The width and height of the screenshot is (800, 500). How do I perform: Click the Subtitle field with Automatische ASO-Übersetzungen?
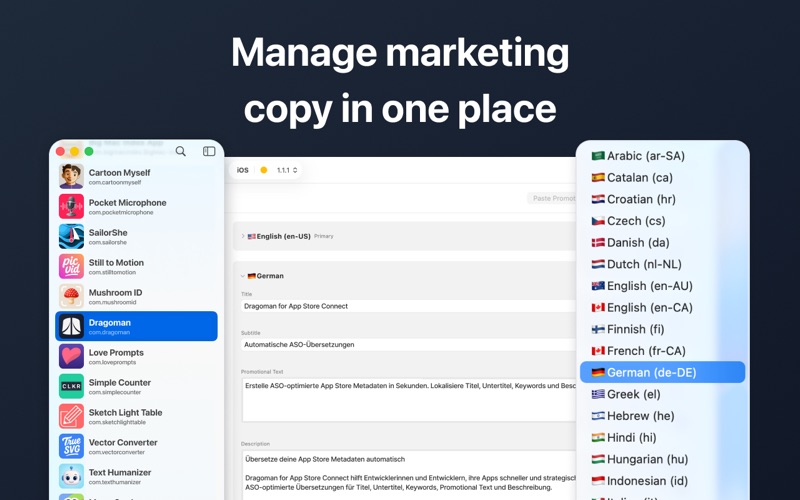409,344
